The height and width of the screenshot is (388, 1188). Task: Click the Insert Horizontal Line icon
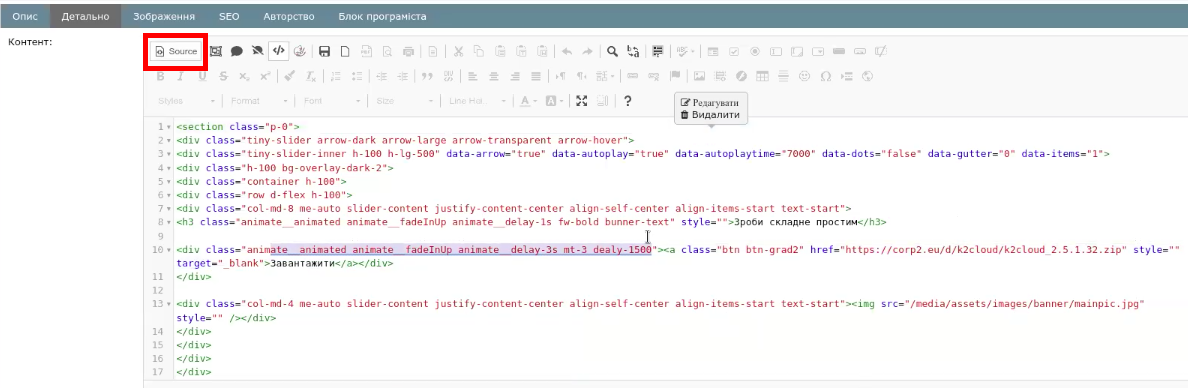(784, 76)
